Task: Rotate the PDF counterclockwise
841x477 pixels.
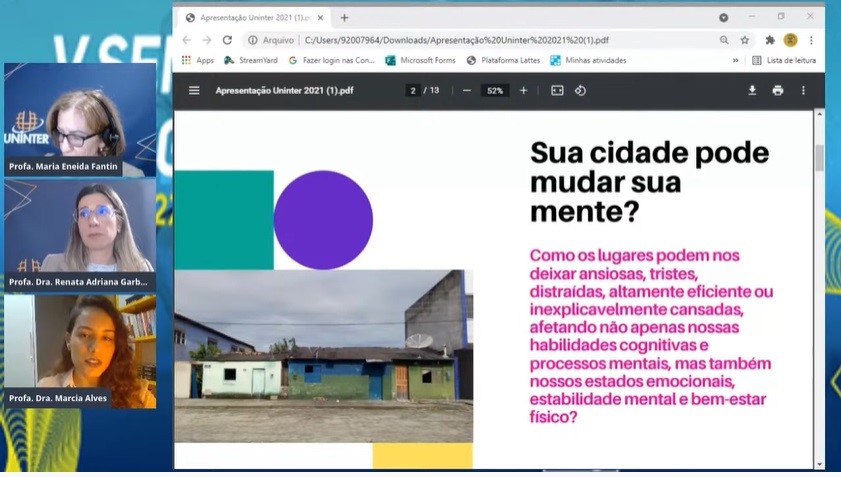Action: point(580,90)
